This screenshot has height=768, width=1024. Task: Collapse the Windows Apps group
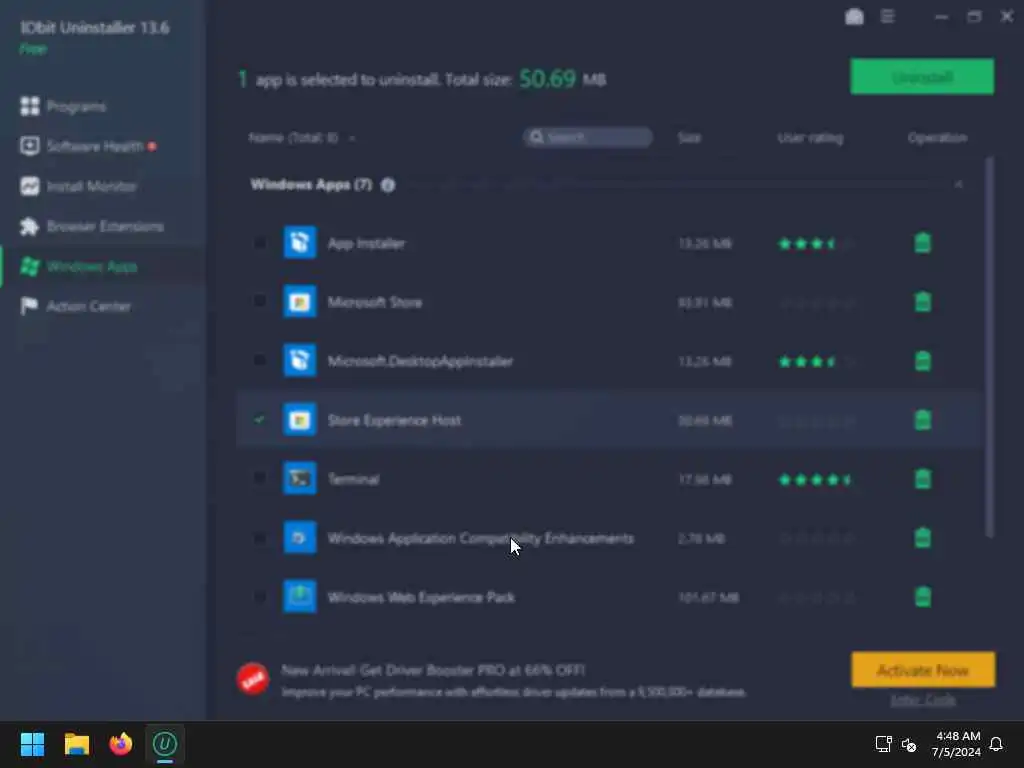tap(958, 185)
